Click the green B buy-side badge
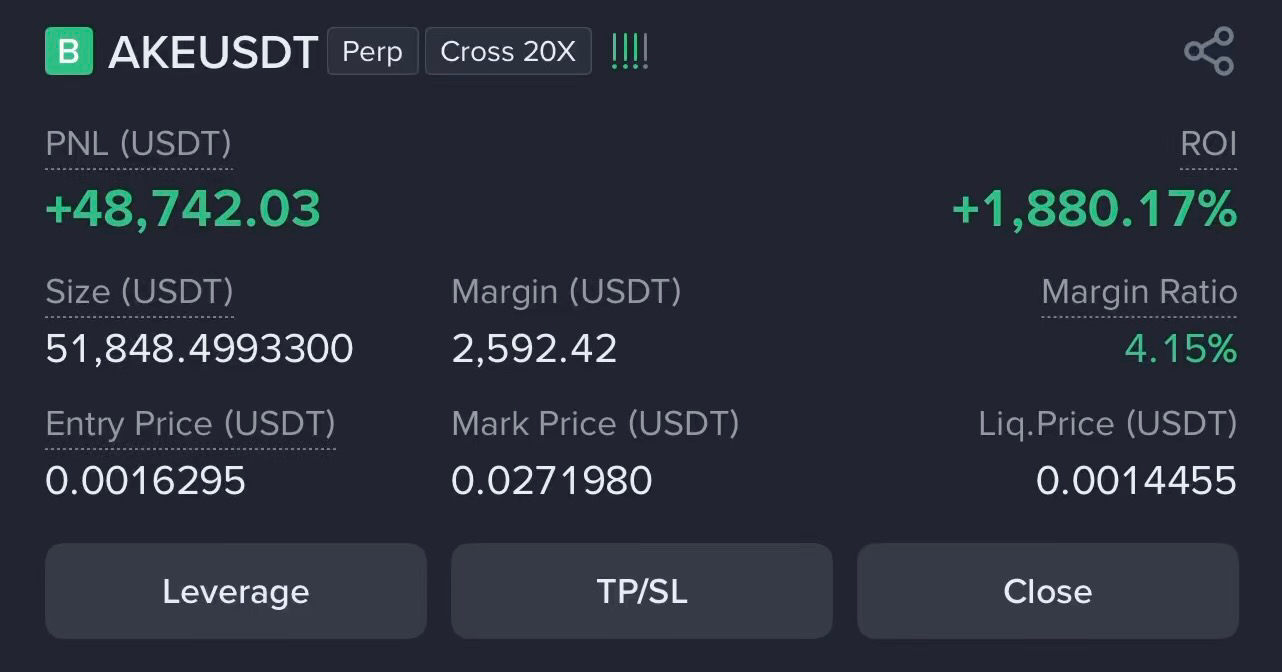1282x672 pixels. (x=69, y=51)
